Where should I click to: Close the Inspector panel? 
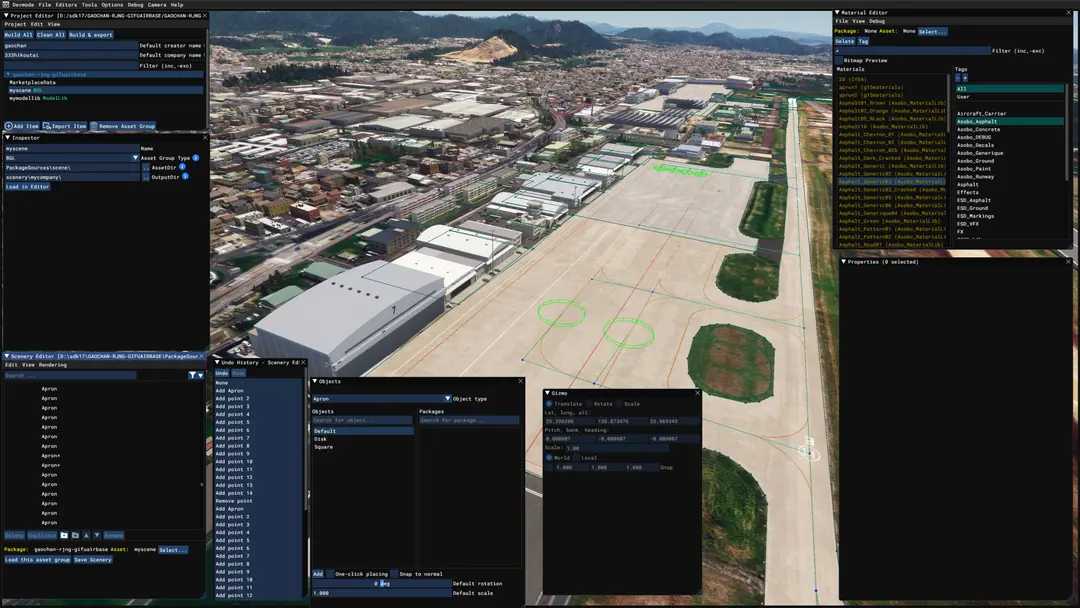pos(205,138)
